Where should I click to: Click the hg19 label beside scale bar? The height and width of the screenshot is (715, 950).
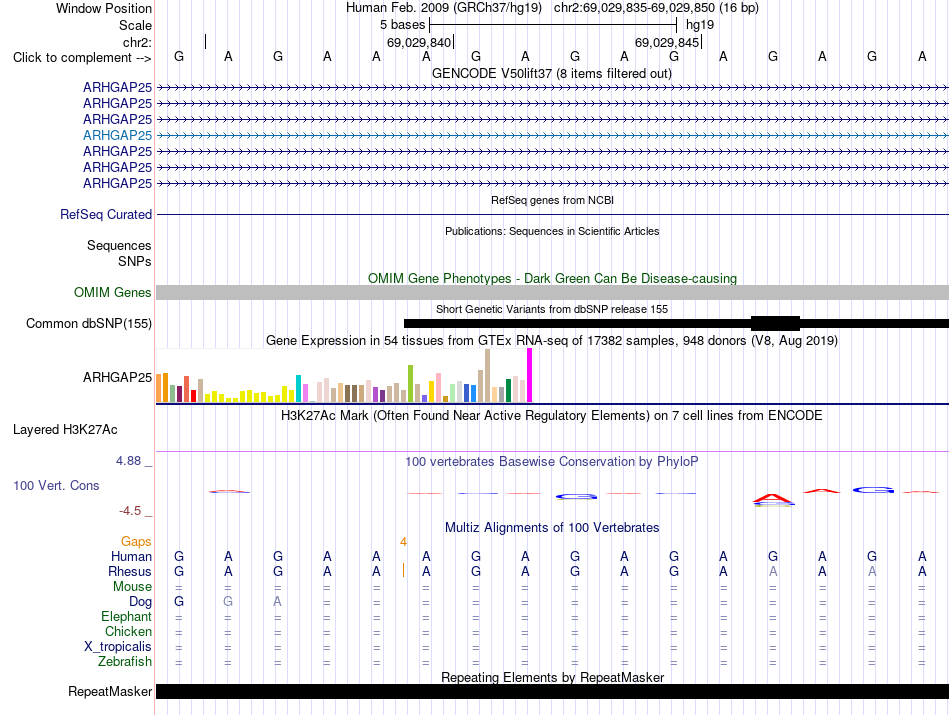[700, 25]
